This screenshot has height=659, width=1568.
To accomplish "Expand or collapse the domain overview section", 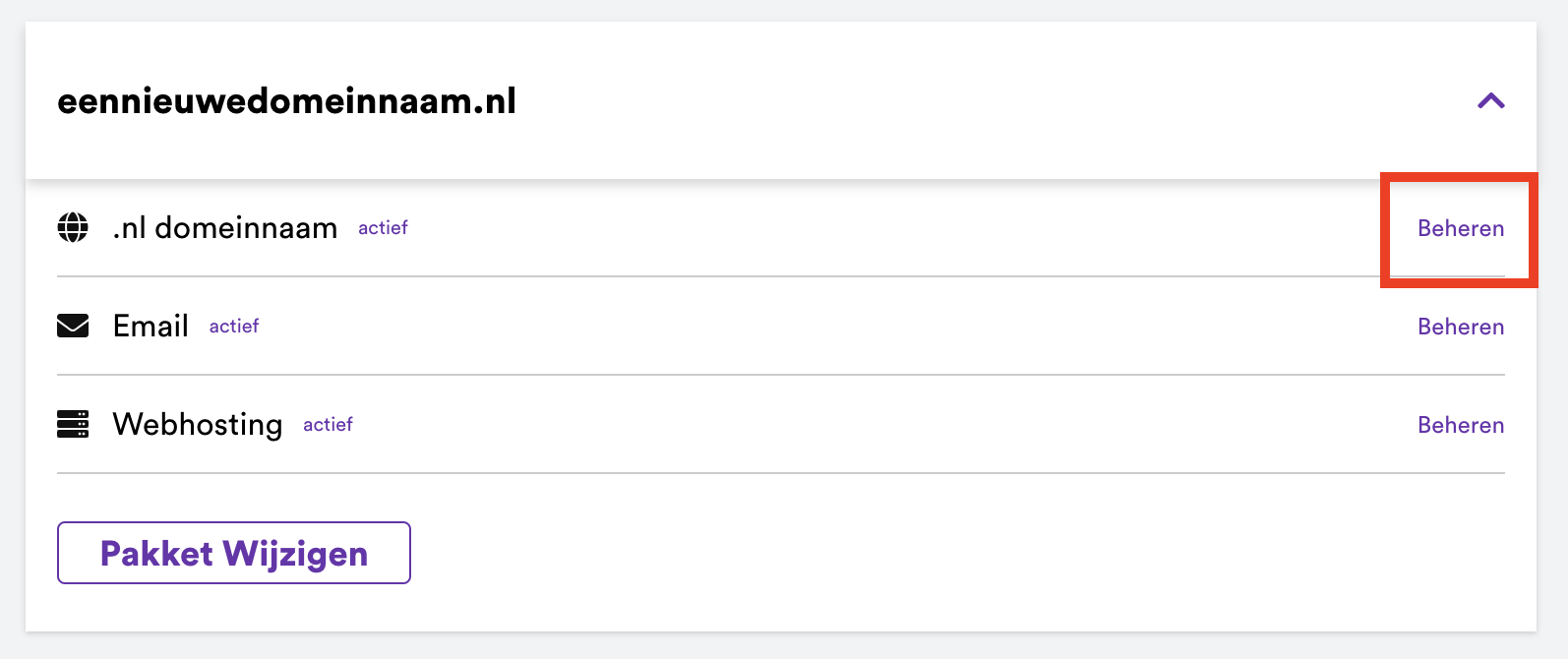I will click(1492, 101).
